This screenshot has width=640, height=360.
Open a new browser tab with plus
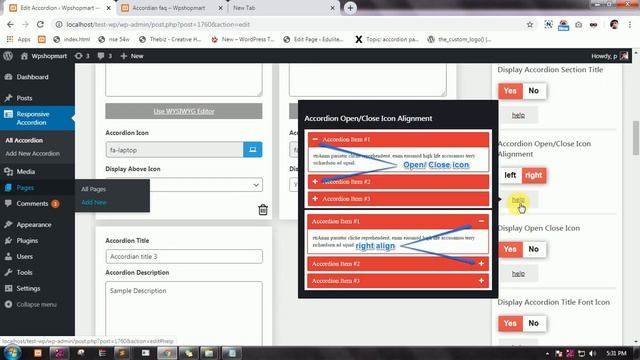point(350,8)
